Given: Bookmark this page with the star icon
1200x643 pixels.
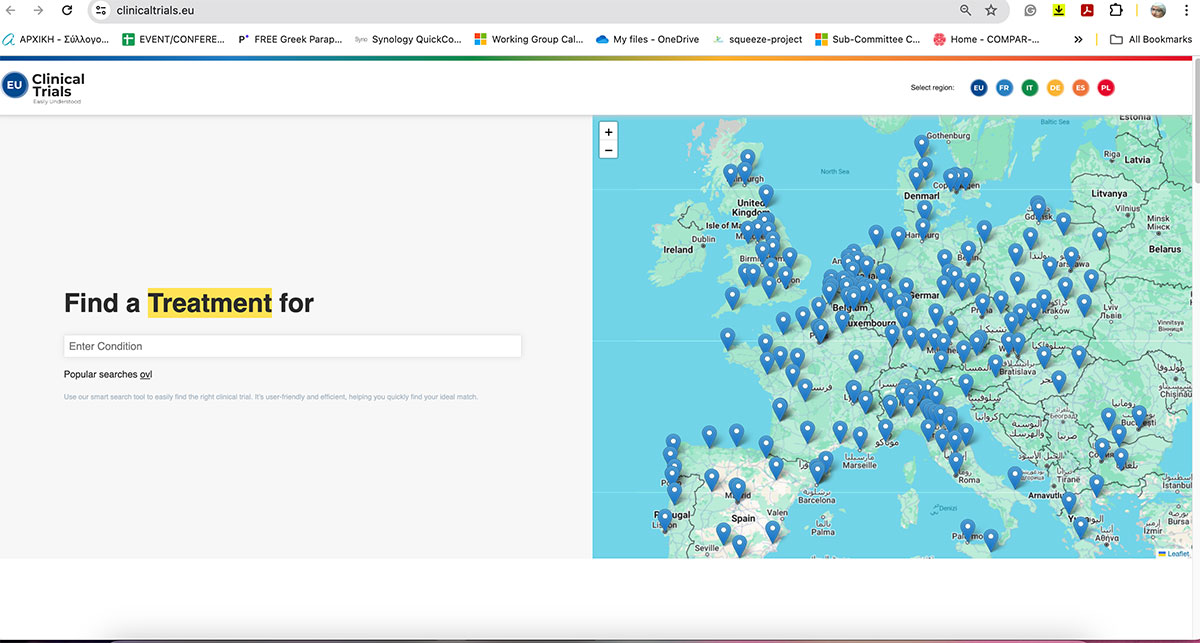Looking at the screenshot, I should (991, 10).
